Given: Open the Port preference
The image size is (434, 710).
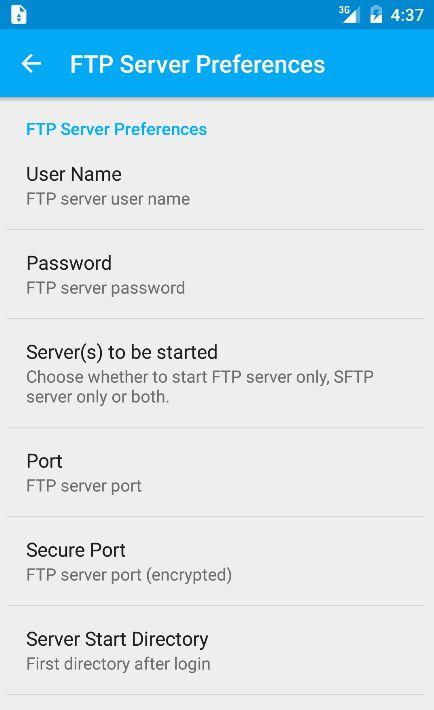Looking at the screenshot, I should [x=216, y=472].
